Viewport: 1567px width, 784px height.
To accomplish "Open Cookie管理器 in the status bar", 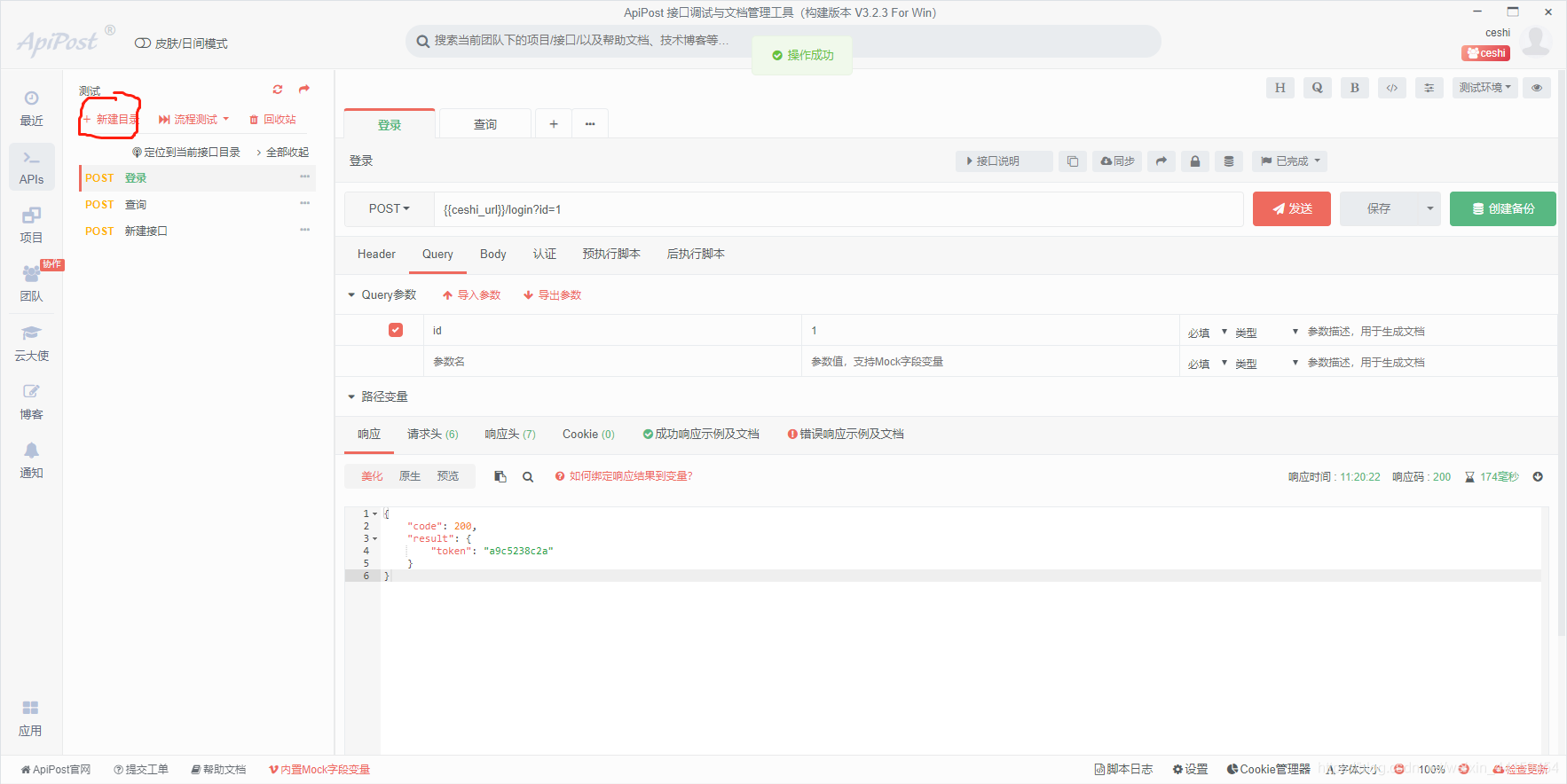I will [x=1268, y=769].
